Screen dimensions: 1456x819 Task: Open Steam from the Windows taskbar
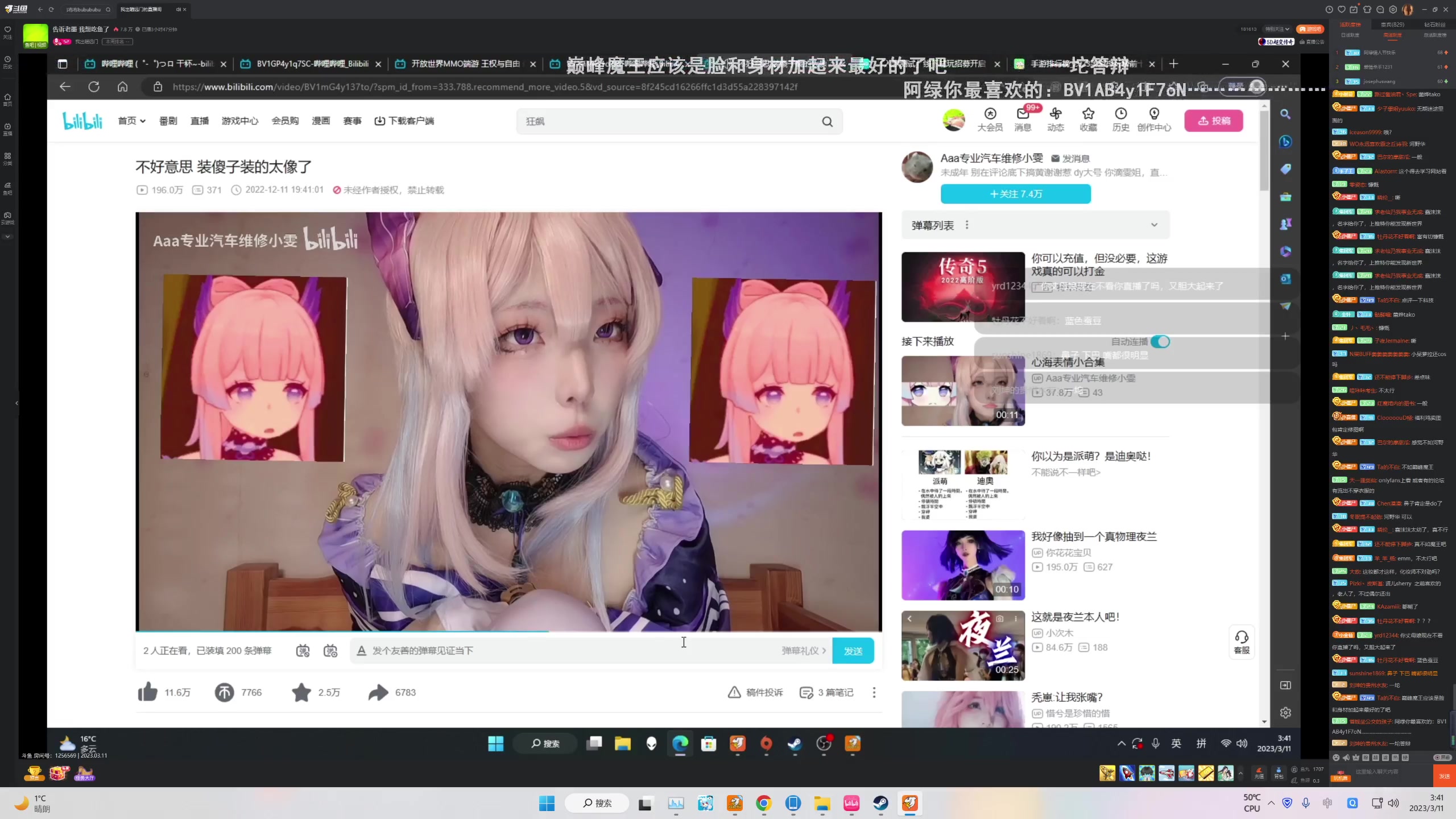[x=881, y=803]
